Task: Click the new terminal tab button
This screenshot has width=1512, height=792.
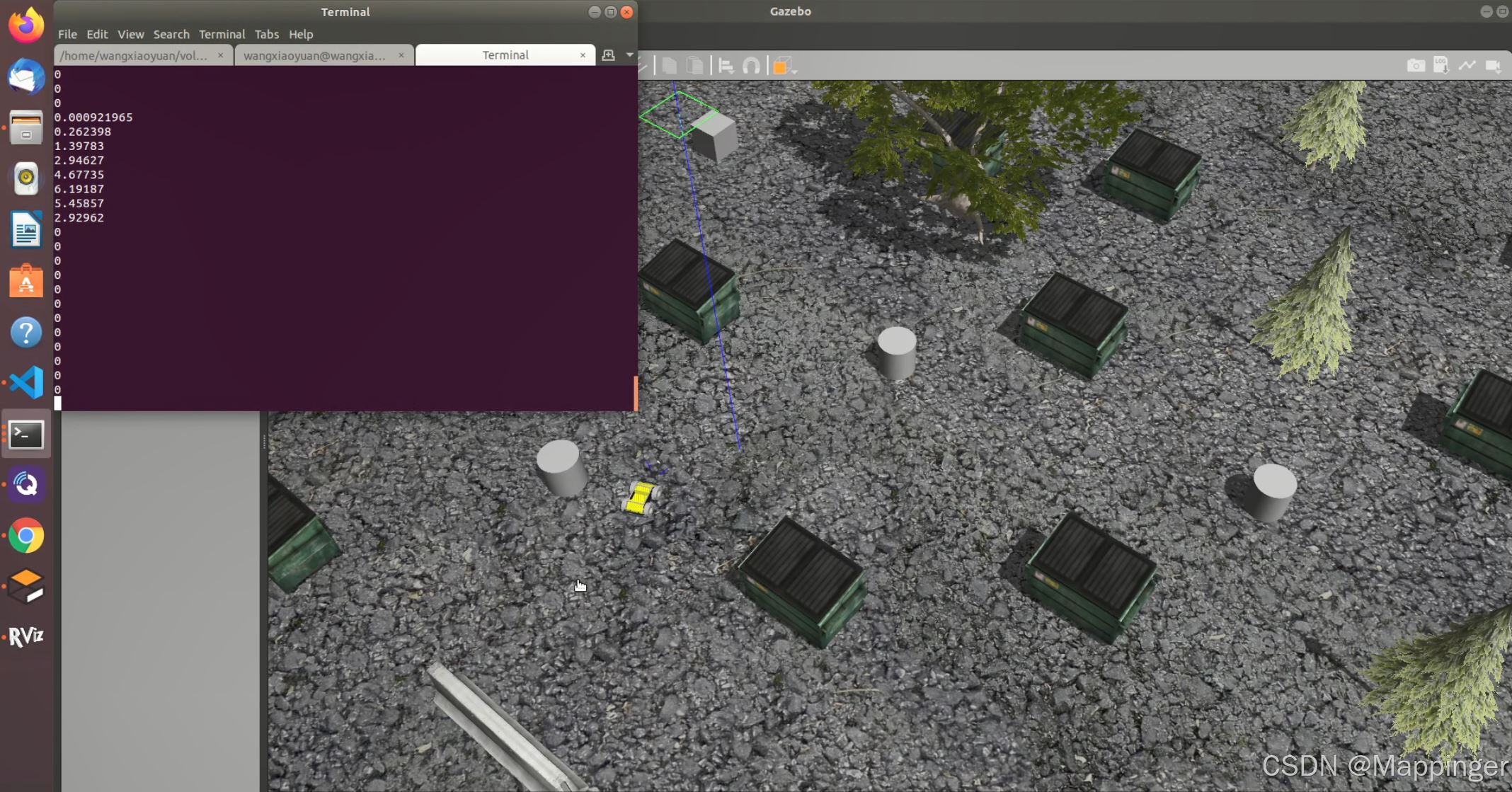Action: pyautogui.click(x=608, y=54)
